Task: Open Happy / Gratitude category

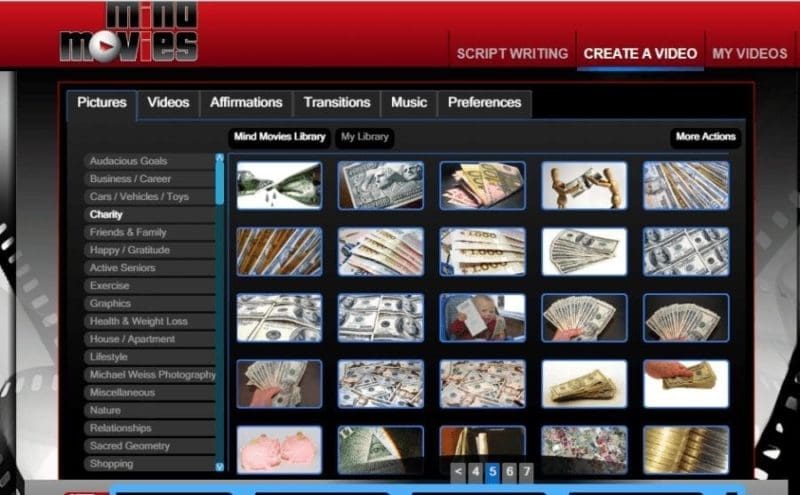Action: tap(149, 250)
